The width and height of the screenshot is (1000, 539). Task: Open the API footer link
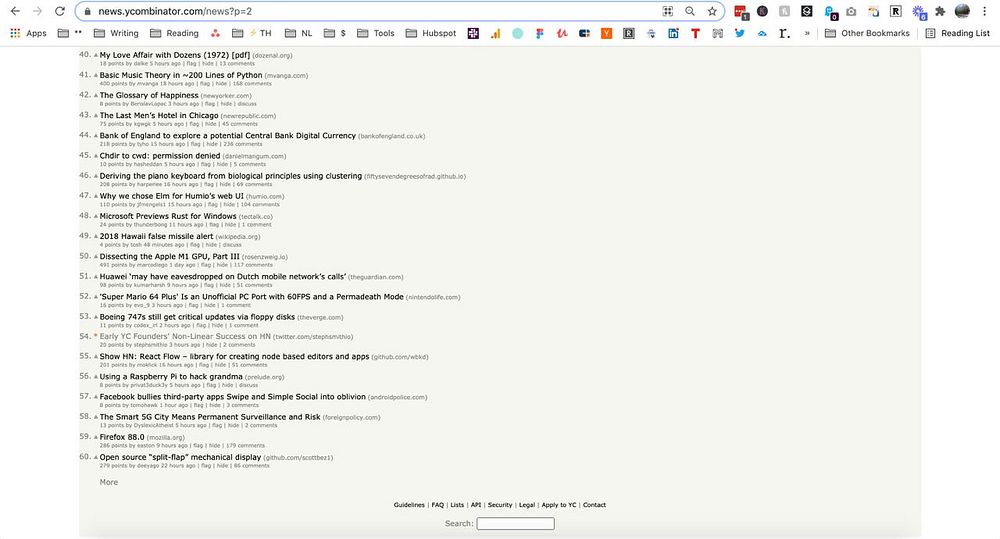pos(476,505)
